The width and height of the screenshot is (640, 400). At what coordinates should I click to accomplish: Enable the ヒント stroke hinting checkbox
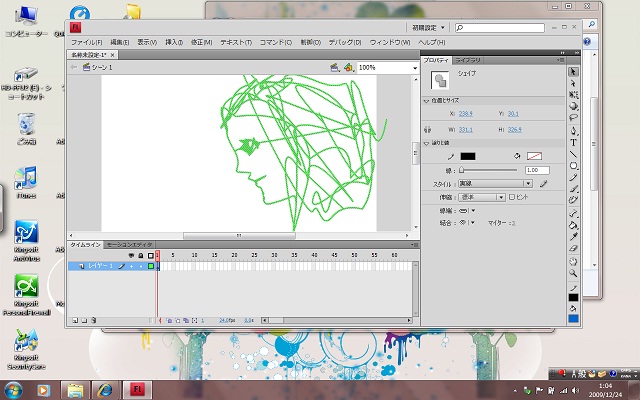click(511, 197)
